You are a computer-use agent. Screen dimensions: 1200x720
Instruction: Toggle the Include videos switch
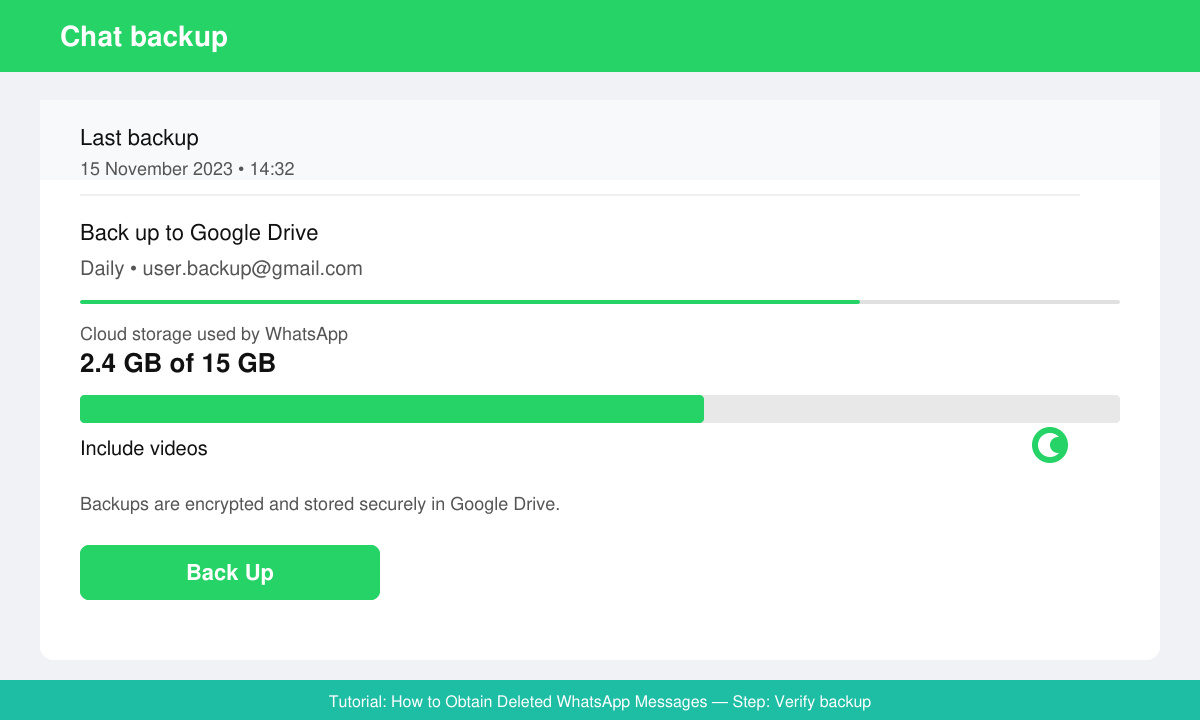coord(1050,445)
